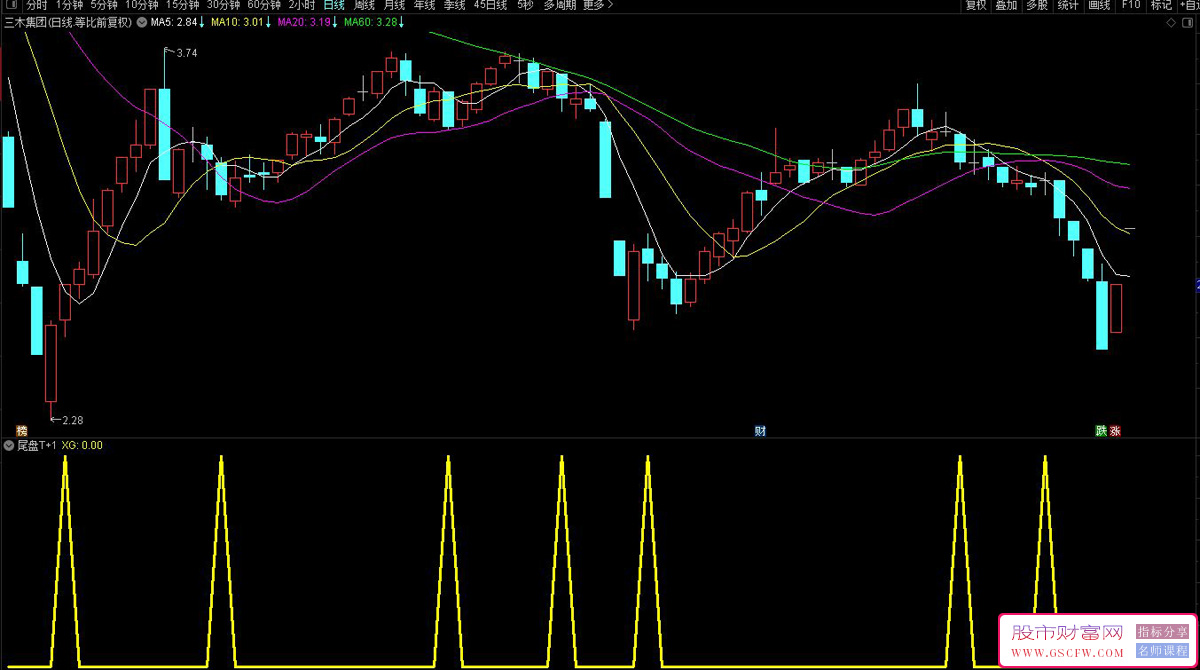Select the 10分钟 period tab
Screen dimensions: 1200x670
coord(142,5)
